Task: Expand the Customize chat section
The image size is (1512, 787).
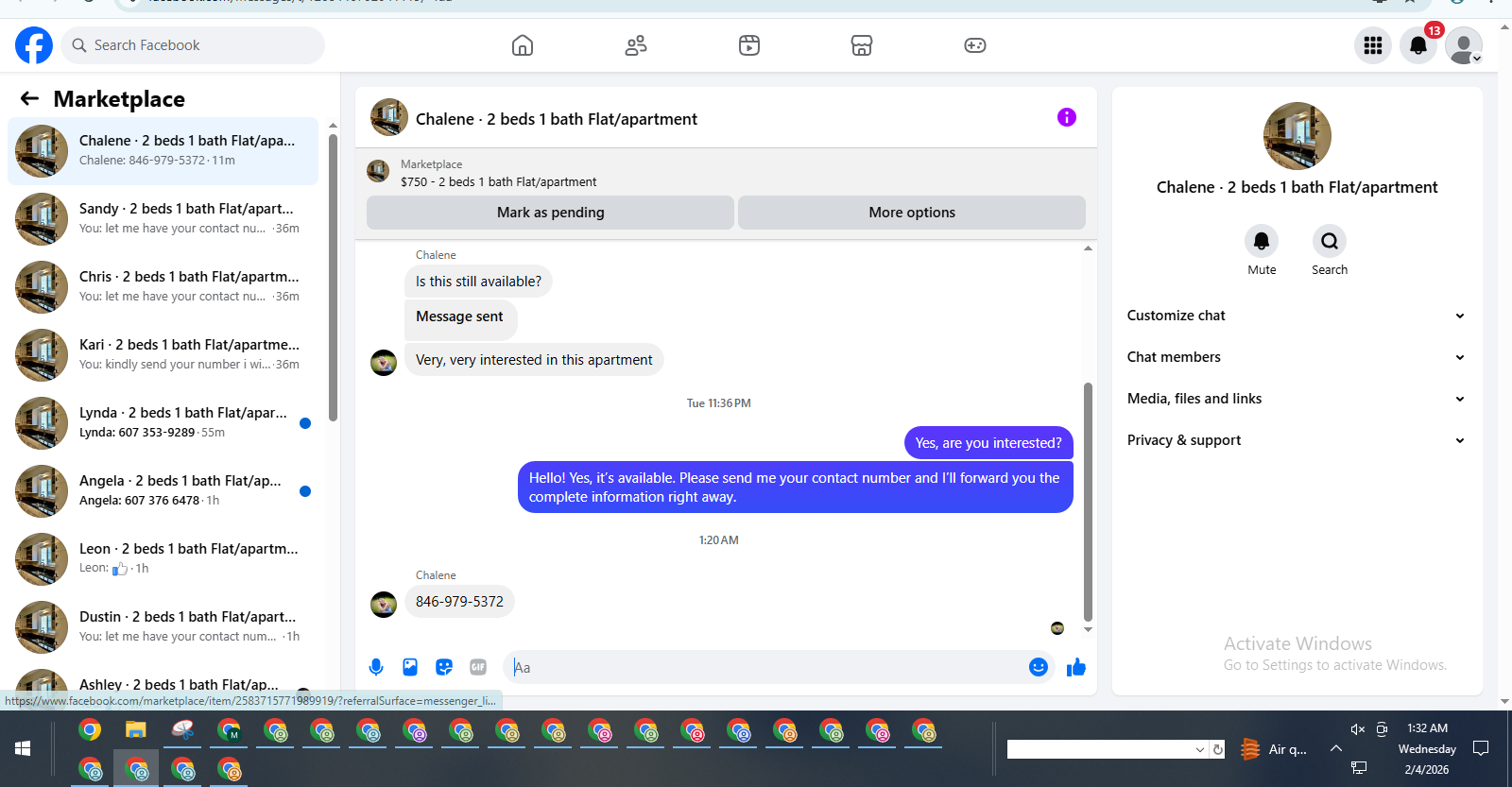Action: [1297, 316]
